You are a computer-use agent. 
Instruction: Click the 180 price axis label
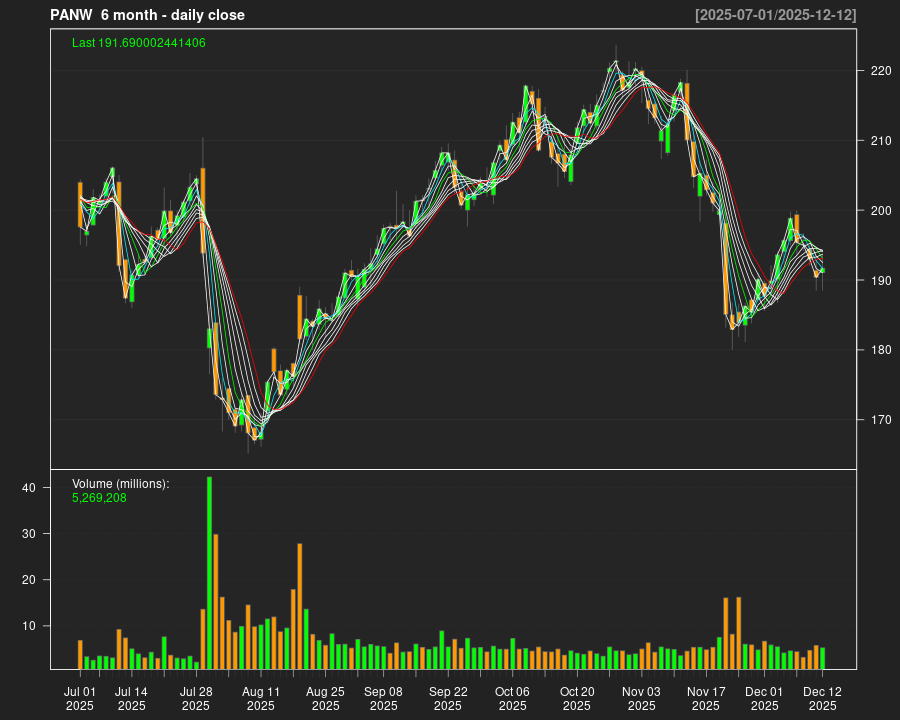880,350
